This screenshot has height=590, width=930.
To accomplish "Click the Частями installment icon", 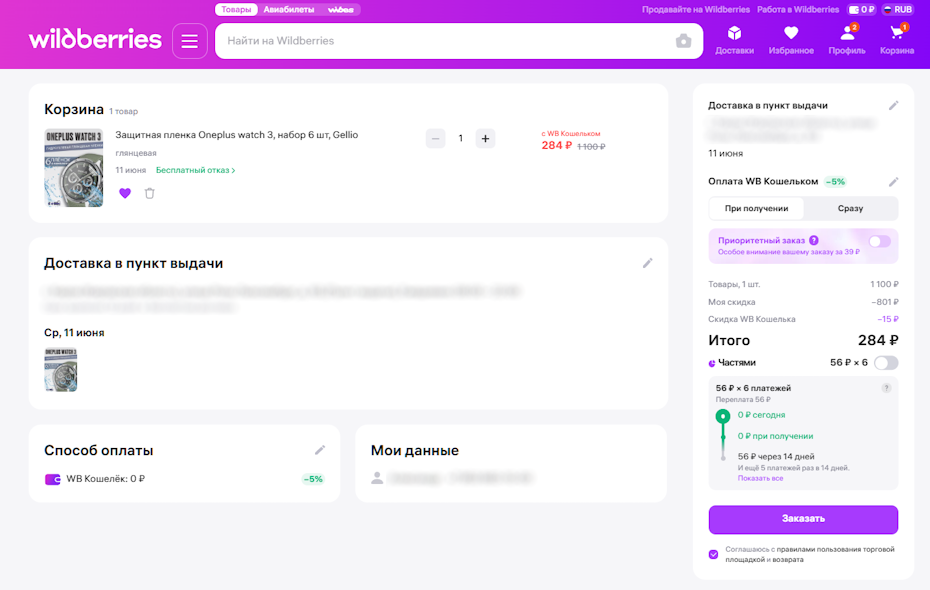I will pyautogui.click(x=712, y=363).
